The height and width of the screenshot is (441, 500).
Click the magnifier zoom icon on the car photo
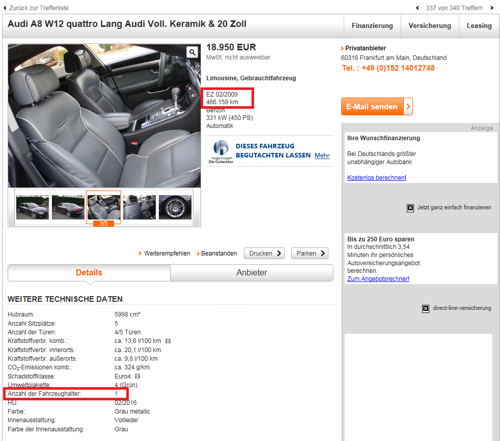pyautogui.click(x=192, y=52)
